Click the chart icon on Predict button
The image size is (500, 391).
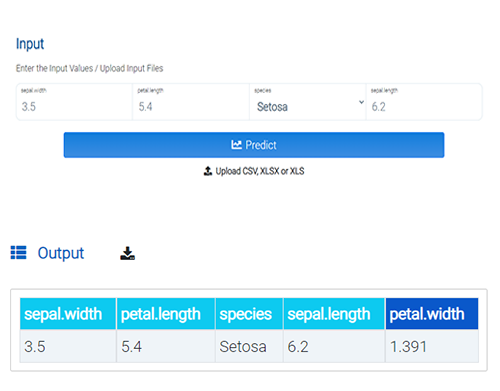click(x=236, y=145)
